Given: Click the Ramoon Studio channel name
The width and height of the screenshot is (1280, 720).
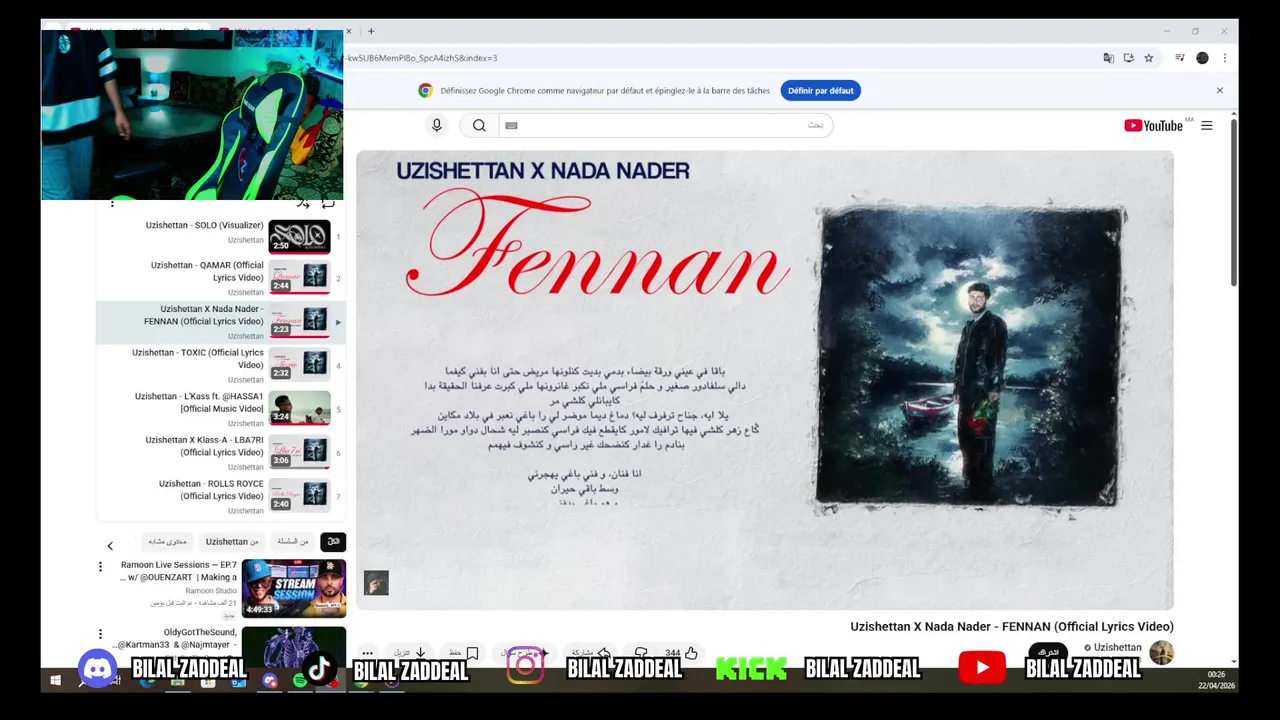Looking at the screenshot, I should 211,591.
